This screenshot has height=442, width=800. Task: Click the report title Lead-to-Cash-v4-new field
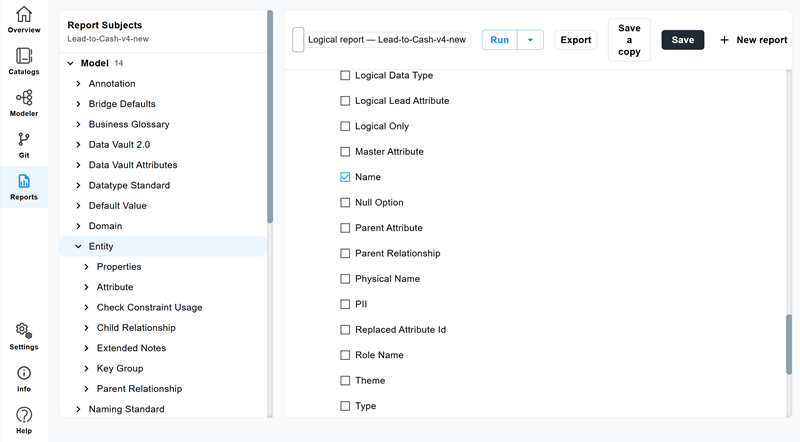387,40
